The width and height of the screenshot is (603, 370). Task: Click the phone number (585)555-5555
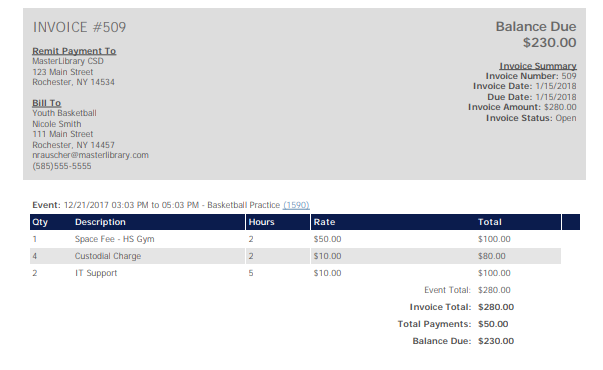62,166
